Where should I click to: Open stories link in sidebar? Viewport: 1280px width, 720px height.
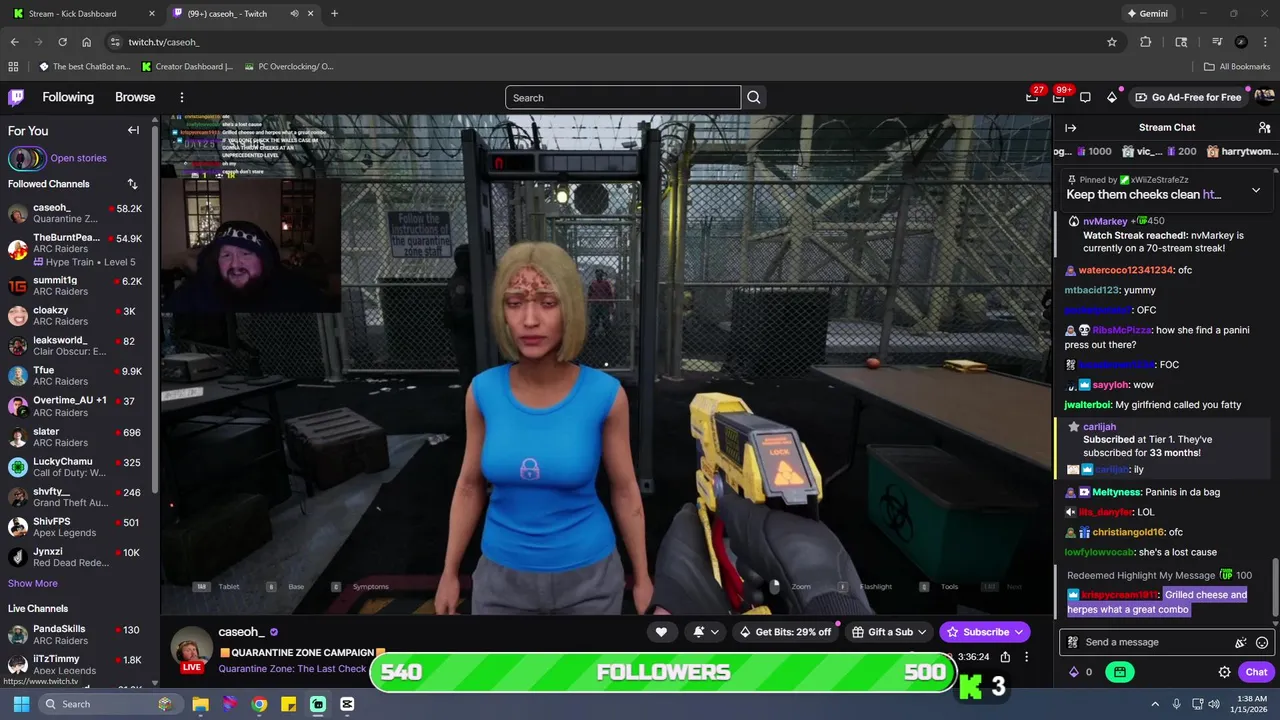78,158
